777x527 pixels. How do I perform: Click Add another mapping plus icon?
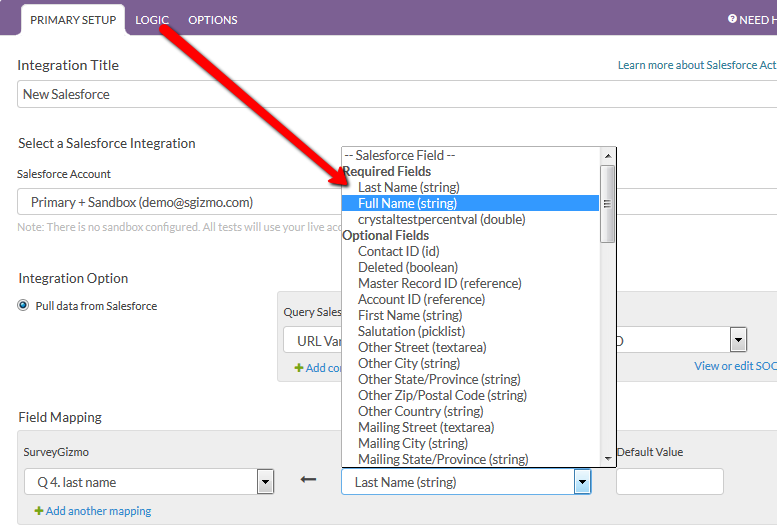(39, 511)
